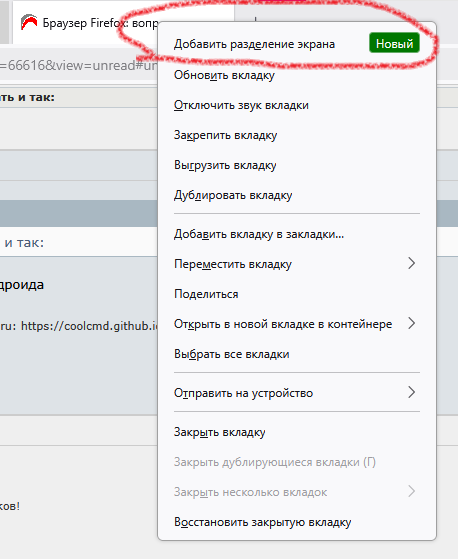Image resolution: width=458 pixels, height=559 pixels.
Task: Select "Закрепить вкладку" entry
Action: 297,135
